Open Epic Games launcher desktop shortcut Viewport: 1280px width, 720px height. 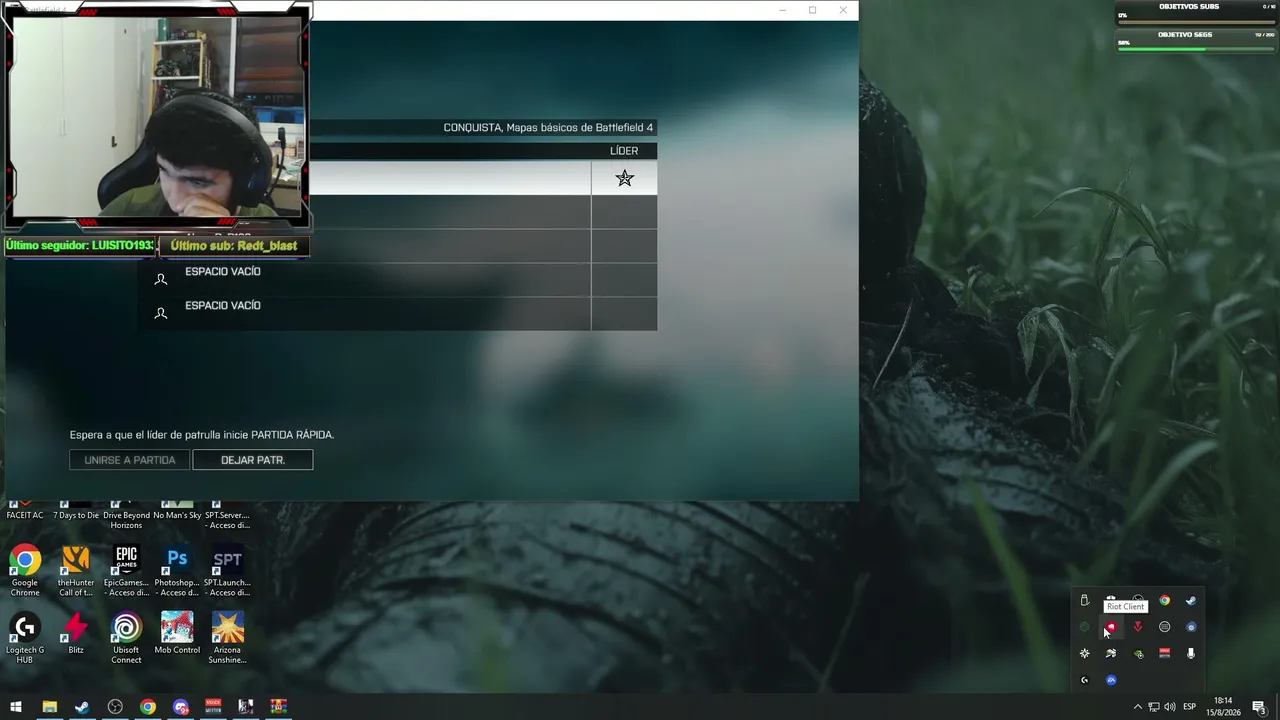point(126,572)
